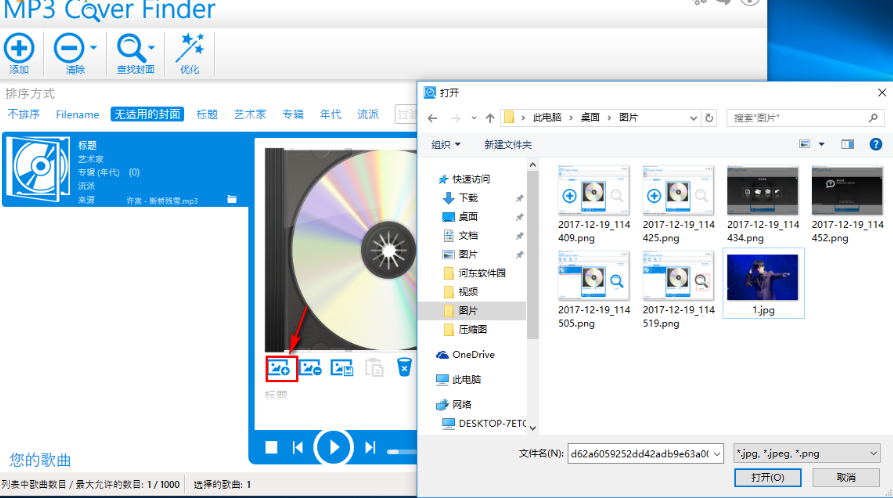893x498 pixels.
Task: Click the 取消 cancel button
Action: tap(846, 477)
